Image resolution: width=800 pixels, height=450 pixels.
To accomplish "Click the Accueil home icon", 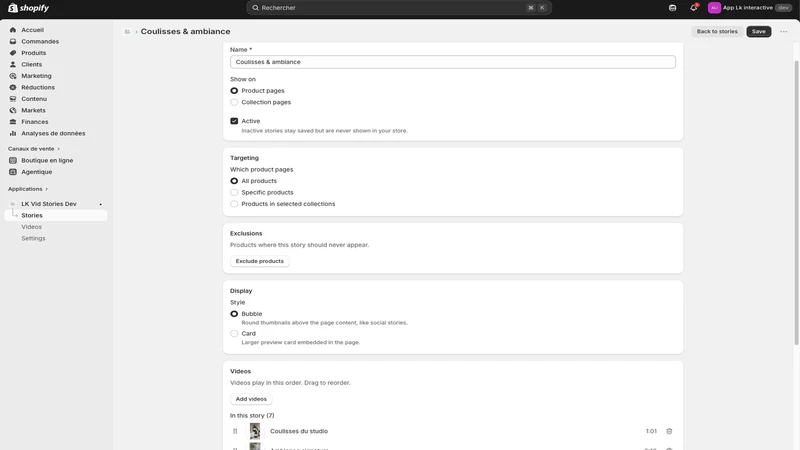I will tap(13, 30).
